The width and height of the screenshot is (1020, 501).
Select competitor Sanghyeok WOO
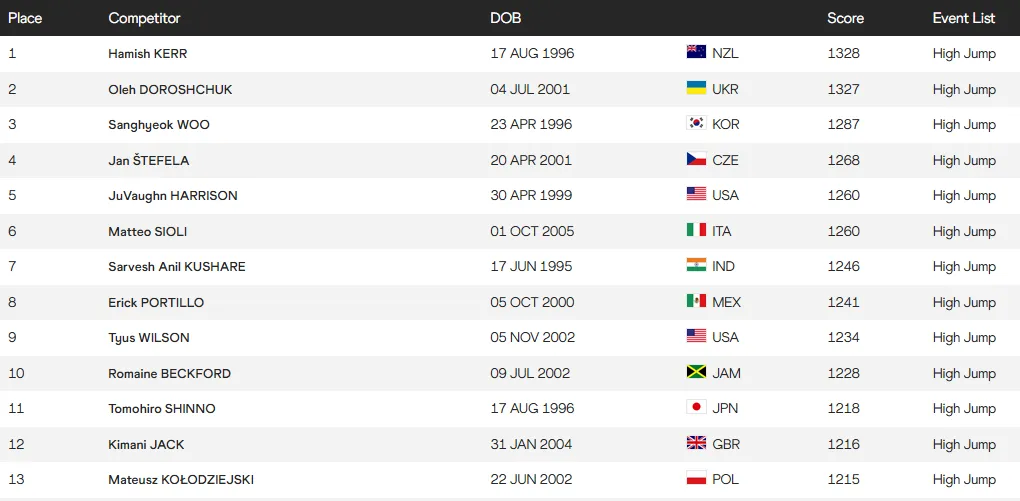pyautogui.click(x=159, y=125)
